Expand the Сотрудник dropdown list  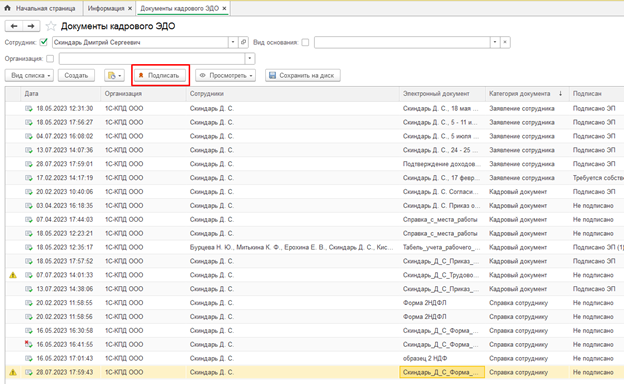click(x=233, y=42)
